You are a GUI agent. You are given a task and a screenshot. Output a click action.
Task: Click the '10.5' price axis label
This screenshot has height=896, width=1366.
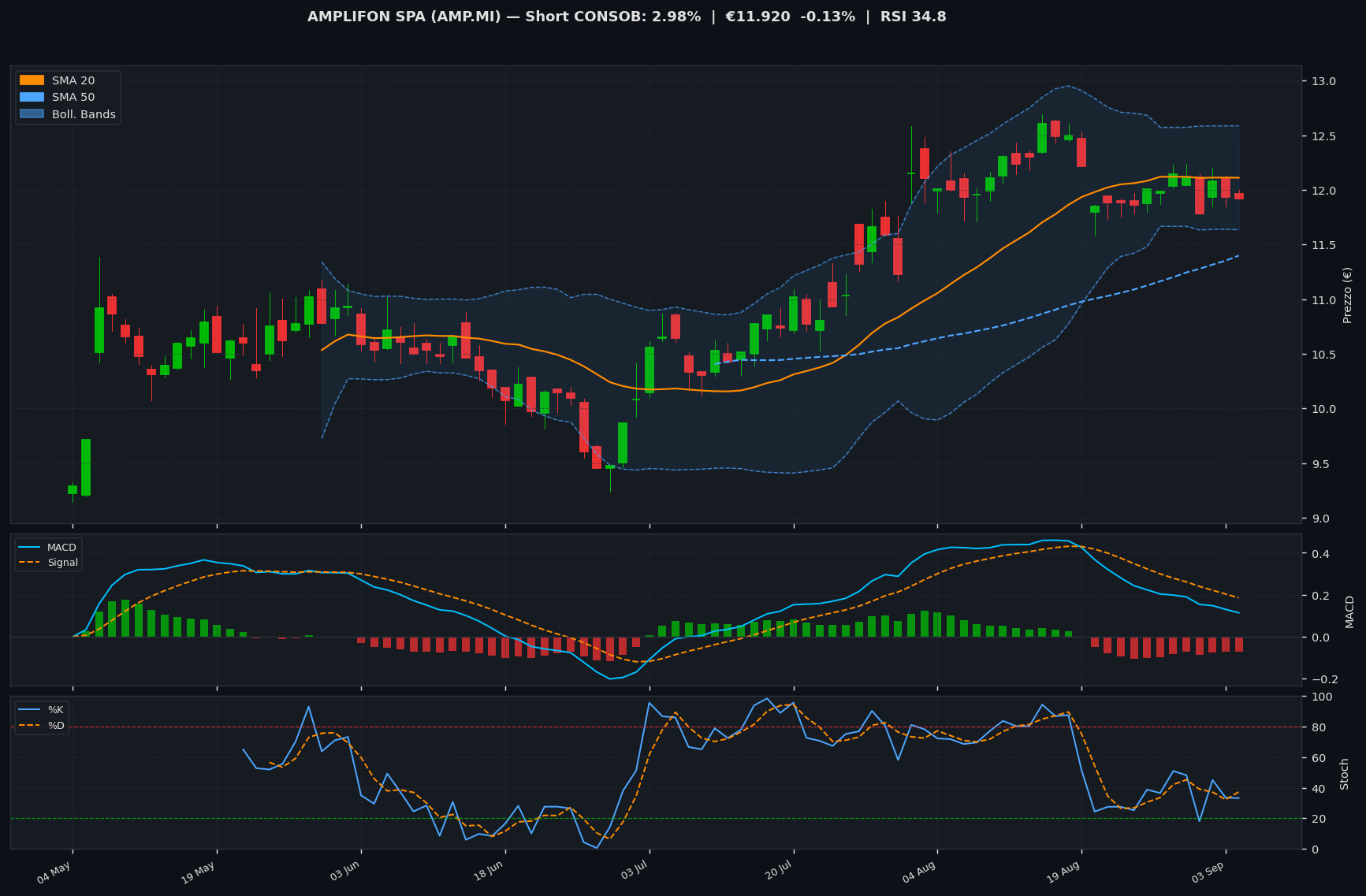(1322, 355)
